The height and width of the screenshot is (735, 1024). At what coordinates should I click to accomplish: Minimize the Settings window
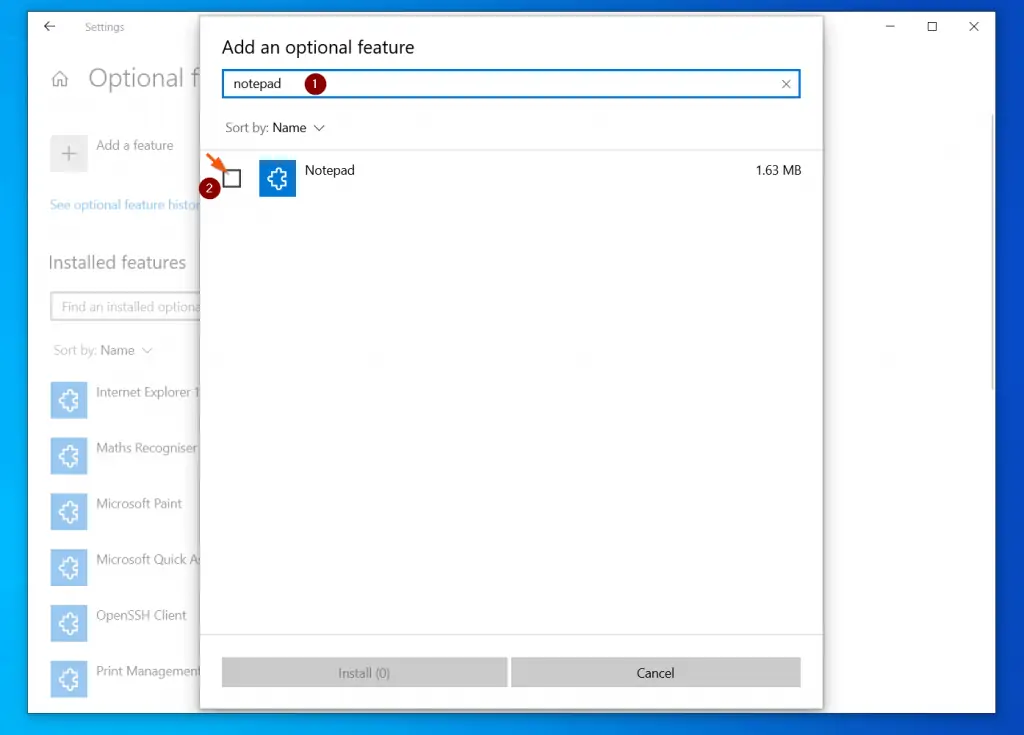(x=890, y=27)
